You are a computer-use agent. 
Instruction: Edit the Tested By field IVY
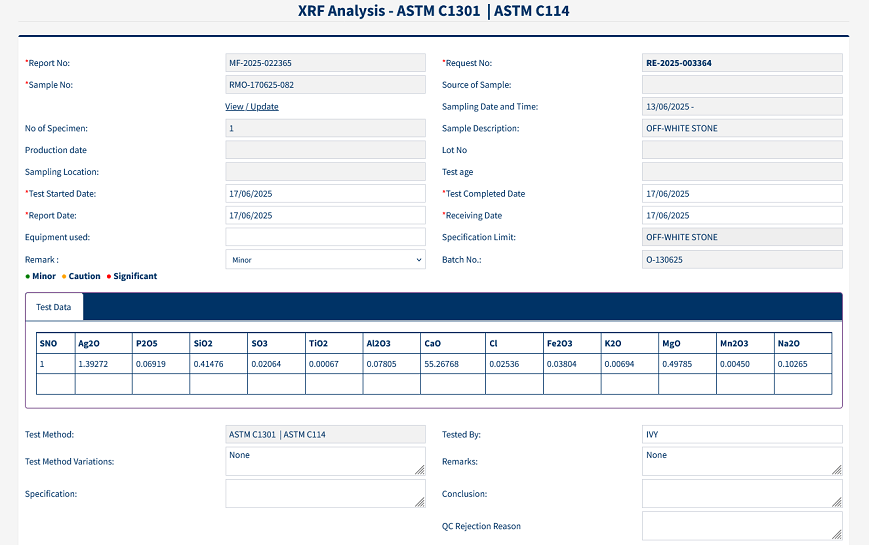tap(742, 434)
